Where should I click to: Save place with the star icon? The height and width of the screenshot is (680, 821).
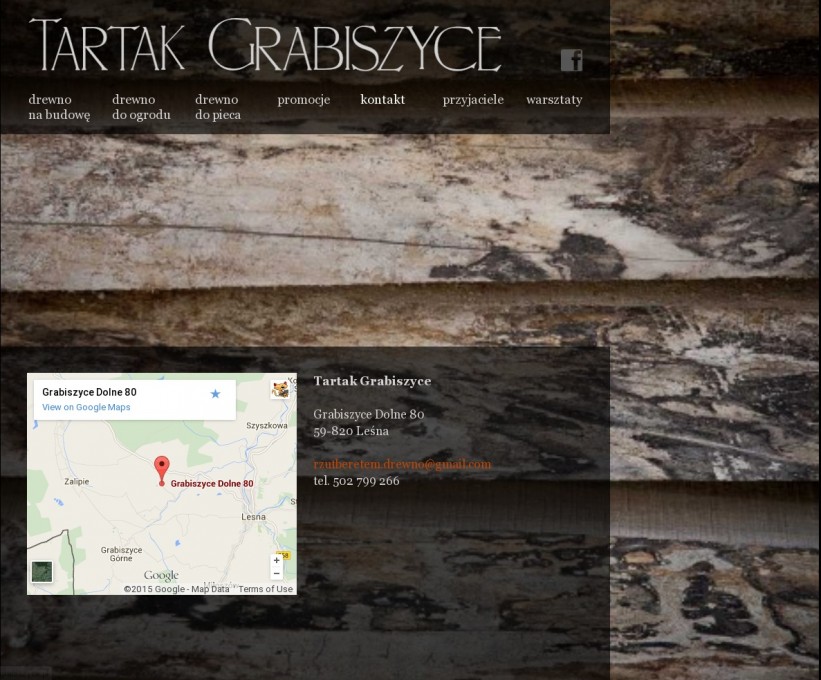coord(215,394)
